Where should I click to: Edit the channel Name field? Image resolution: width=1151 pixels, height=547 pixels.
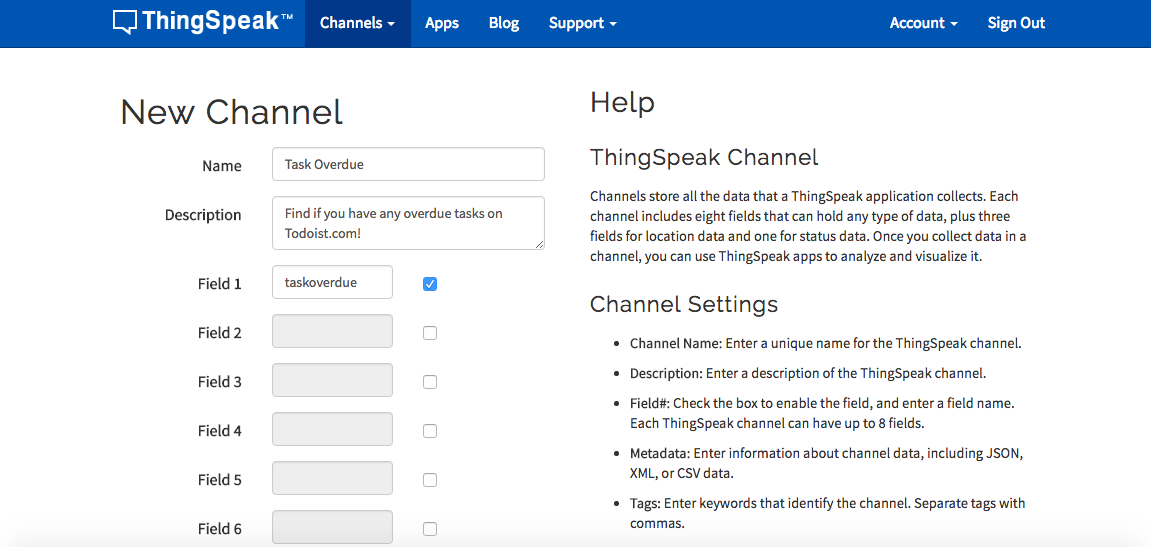(408, 165)
